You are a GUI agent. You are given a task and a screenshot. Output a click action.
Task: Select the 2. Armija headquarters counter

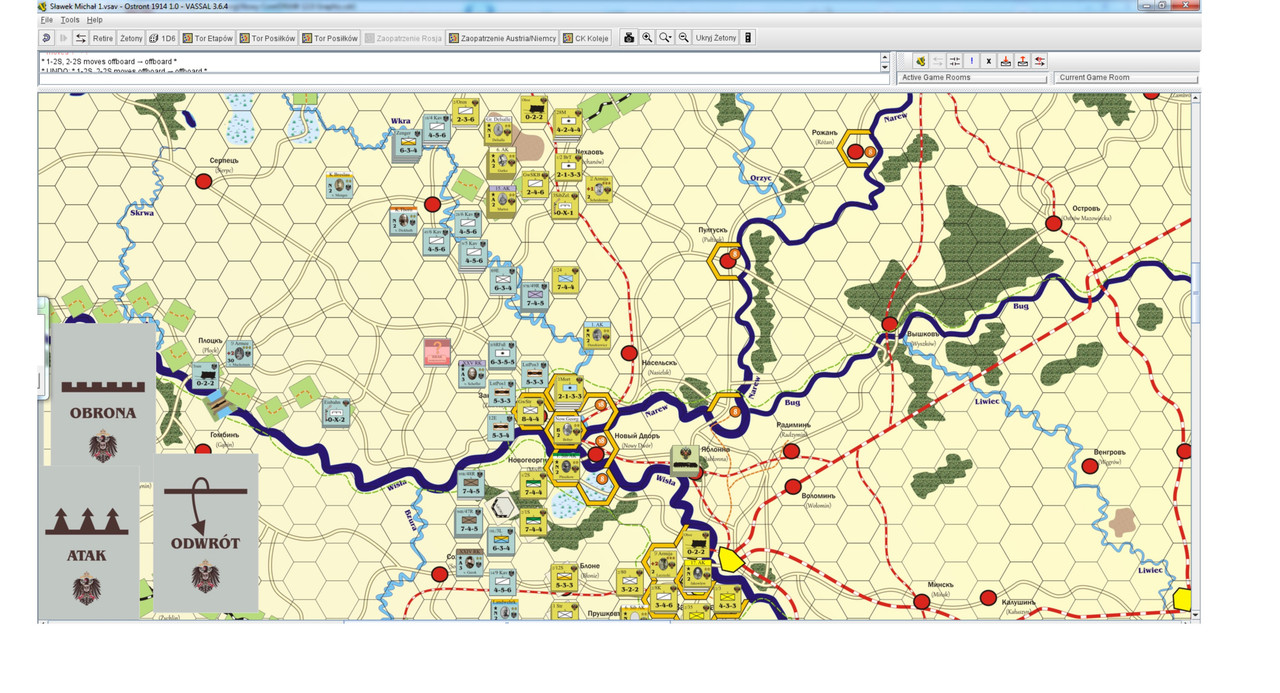pyautogui.click(x=600, y=190)
